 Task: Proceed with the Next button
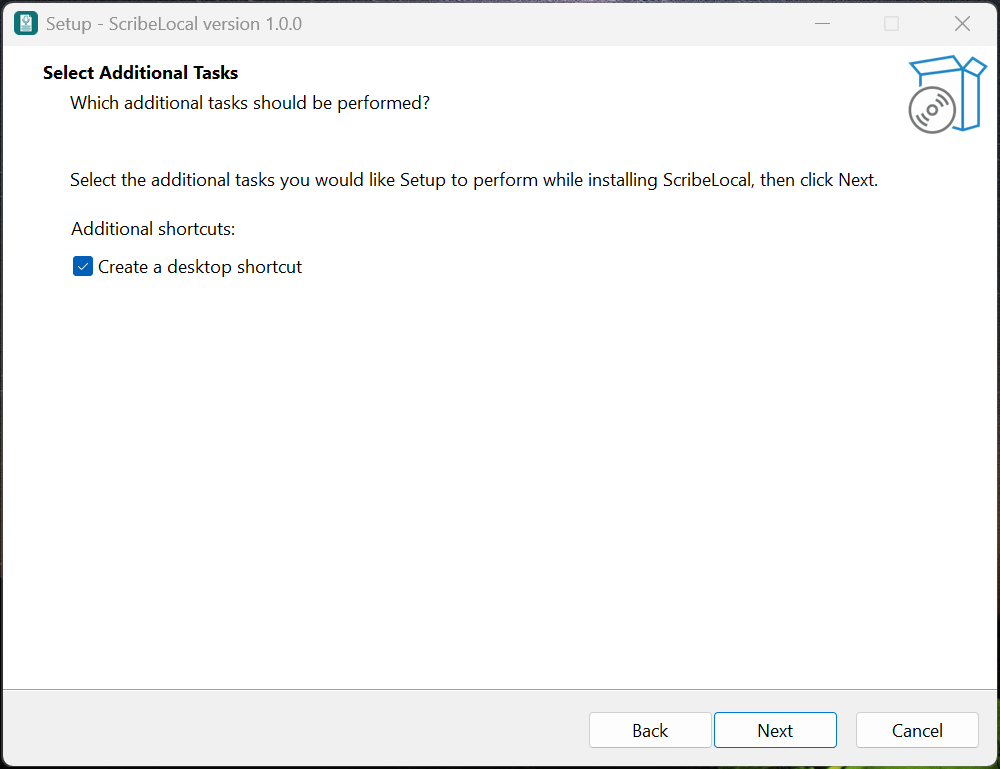click(x=775, y=730)
